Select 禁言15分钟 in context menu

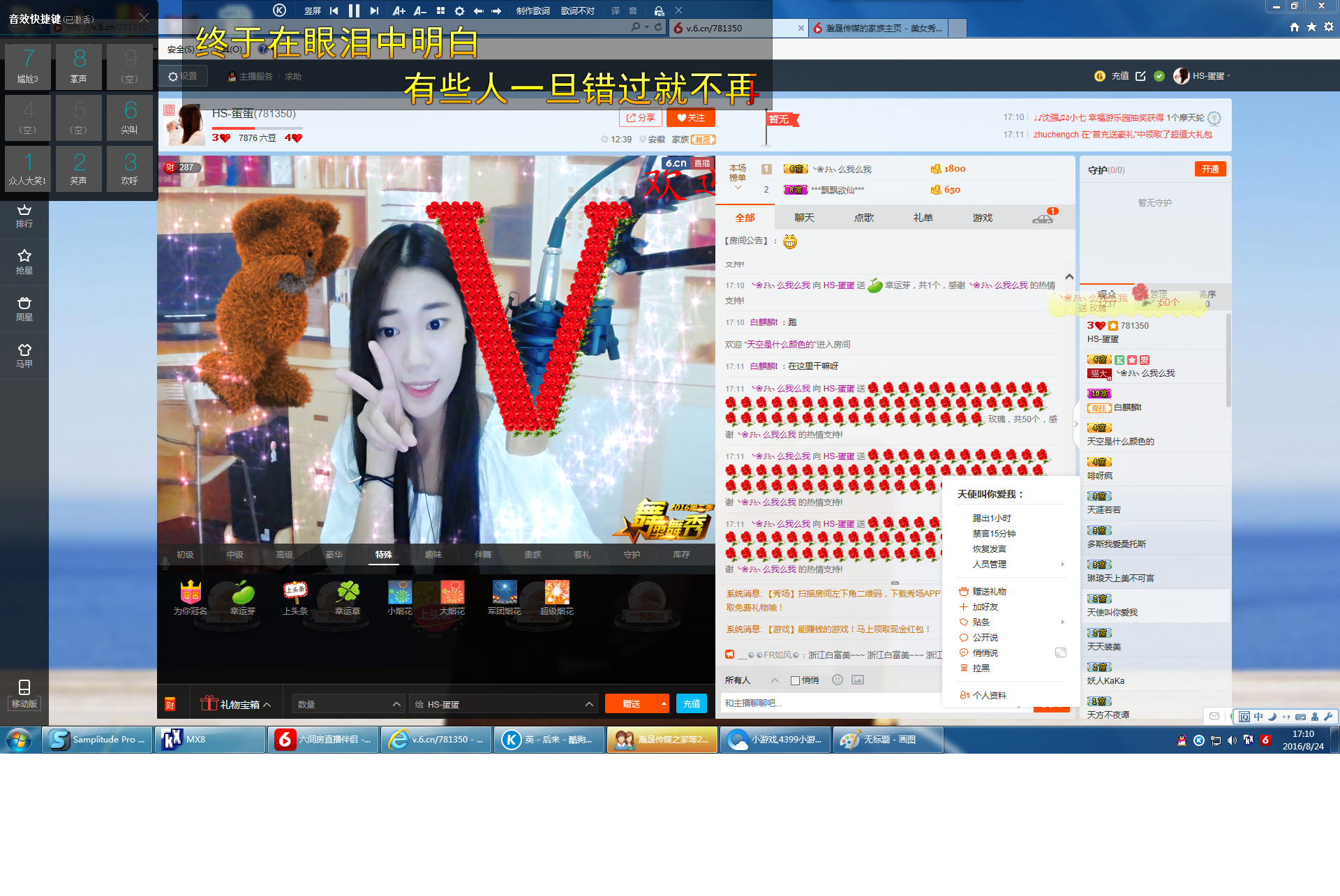click(x=994, y=533)
